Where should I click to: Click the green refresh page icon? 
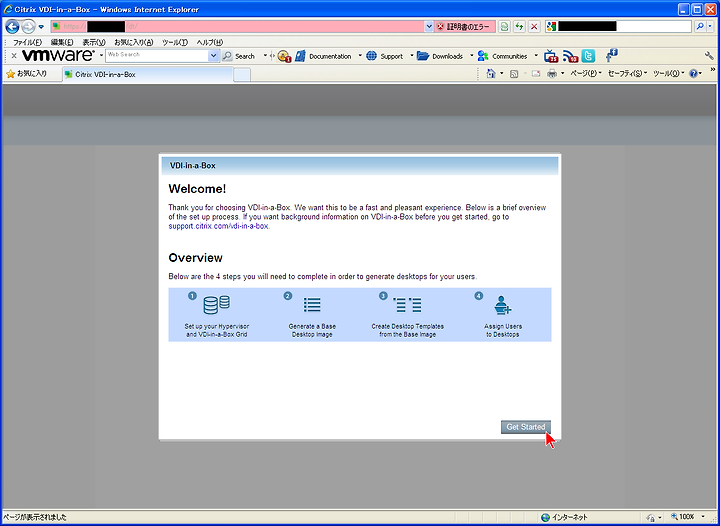519,27
